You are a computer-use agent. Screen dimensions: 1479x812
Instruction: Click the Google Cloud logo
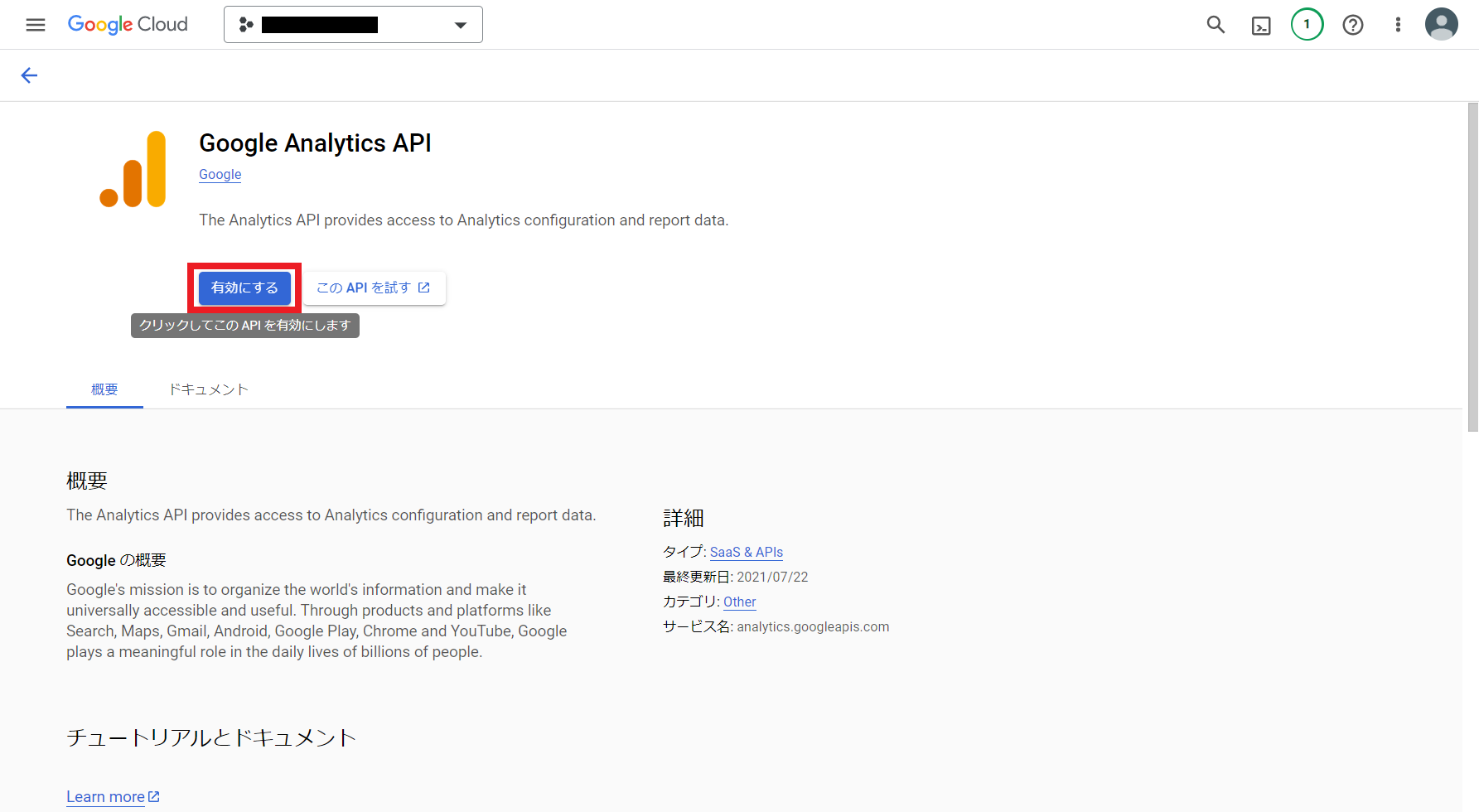[128, 25]
